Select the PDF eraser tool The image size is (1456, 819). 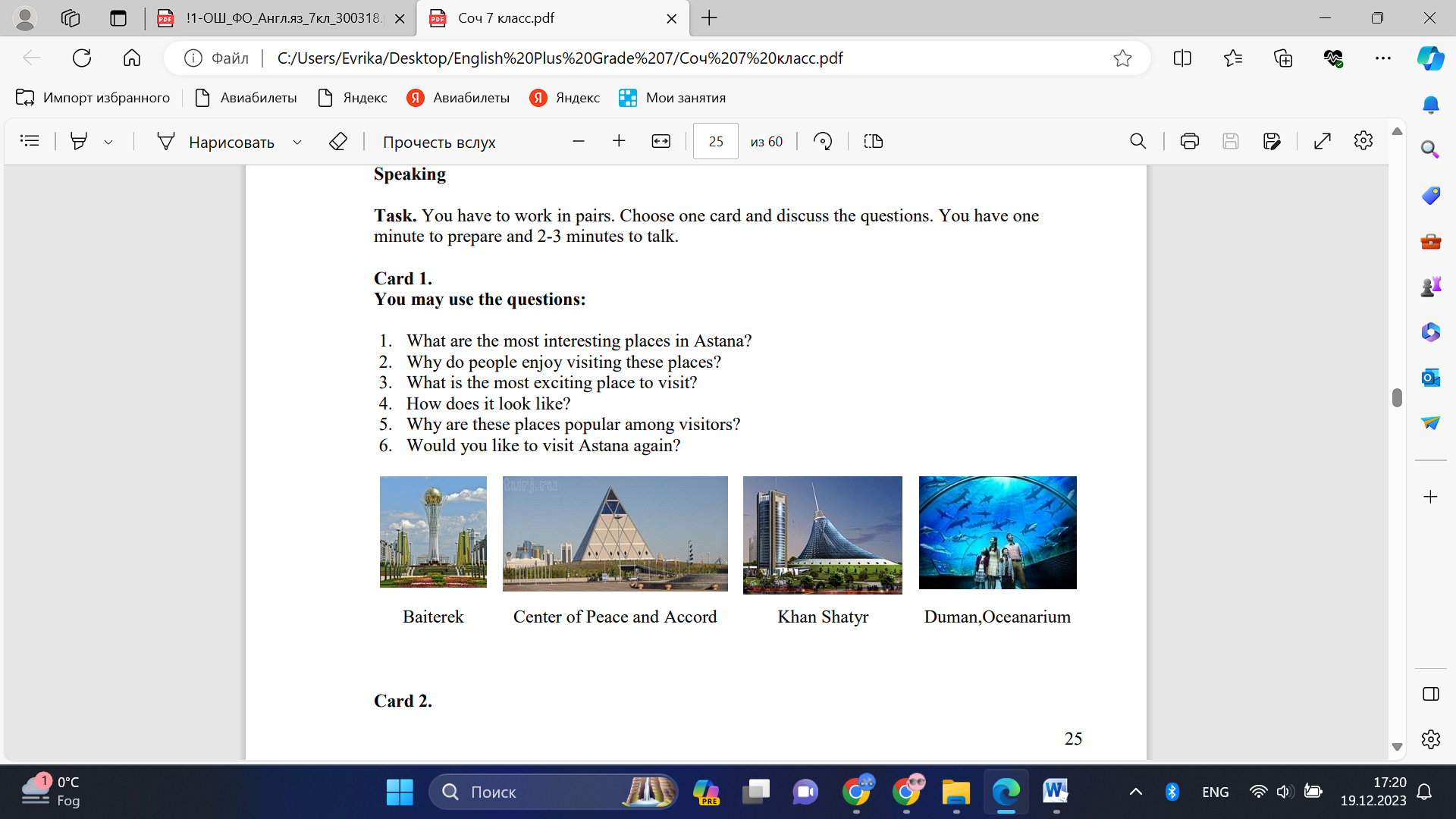(338, 141)
